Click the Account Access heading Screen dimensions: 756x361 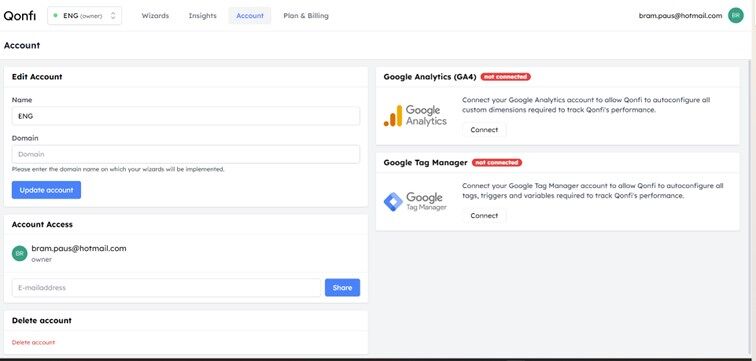(42, 224)
